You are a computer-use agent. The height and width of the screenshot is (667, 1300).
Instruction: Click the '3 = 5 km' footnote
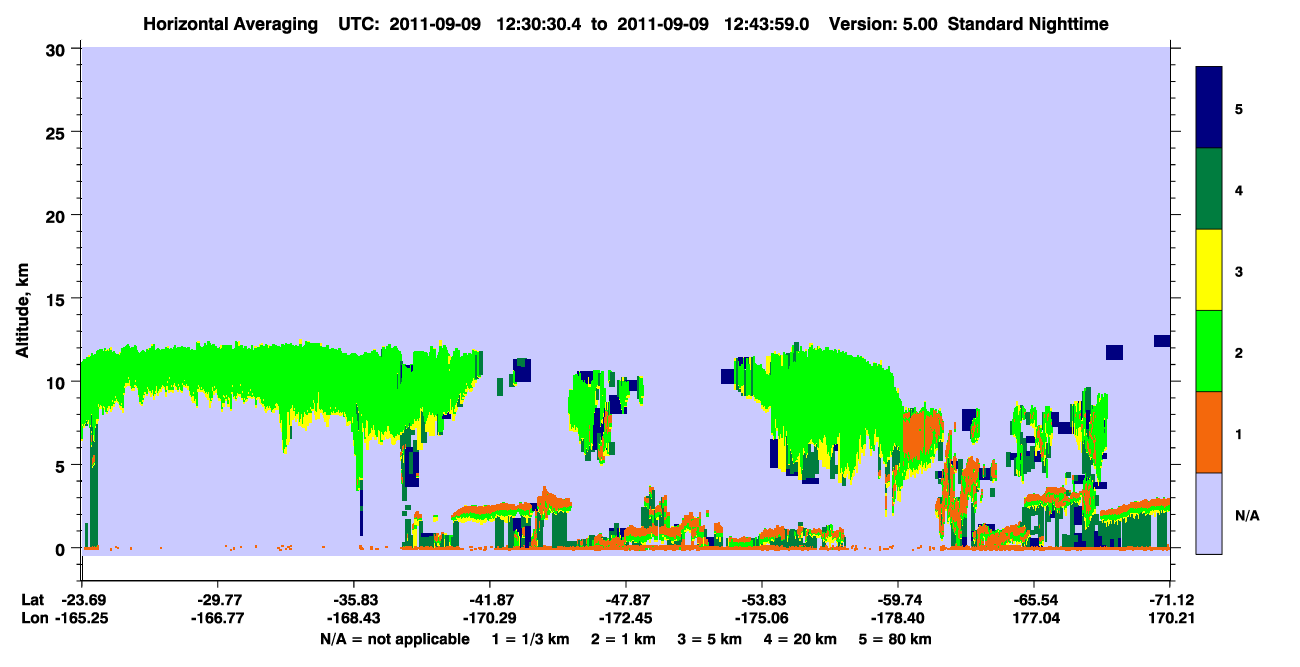[x=710, y=639]
